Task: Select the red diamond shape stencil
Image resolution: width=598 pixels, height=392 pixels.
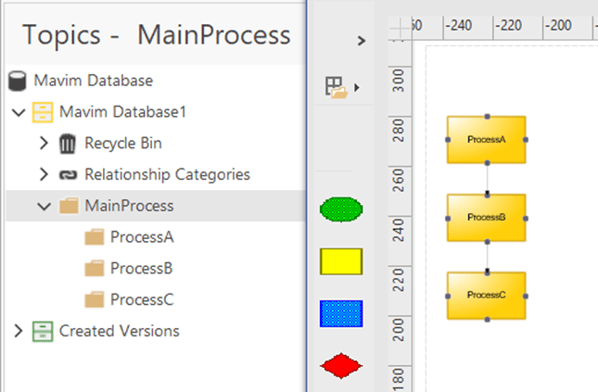Action: click(341, 366)
